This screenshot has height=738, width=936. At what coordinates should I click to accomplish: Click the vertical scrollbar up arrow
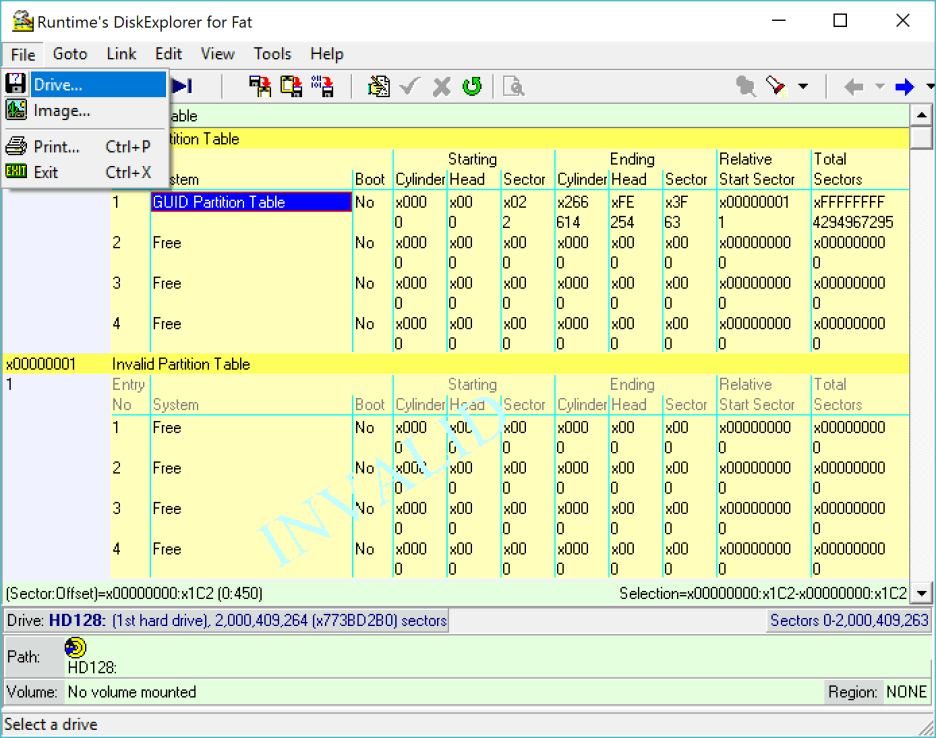tap(922, 116)
